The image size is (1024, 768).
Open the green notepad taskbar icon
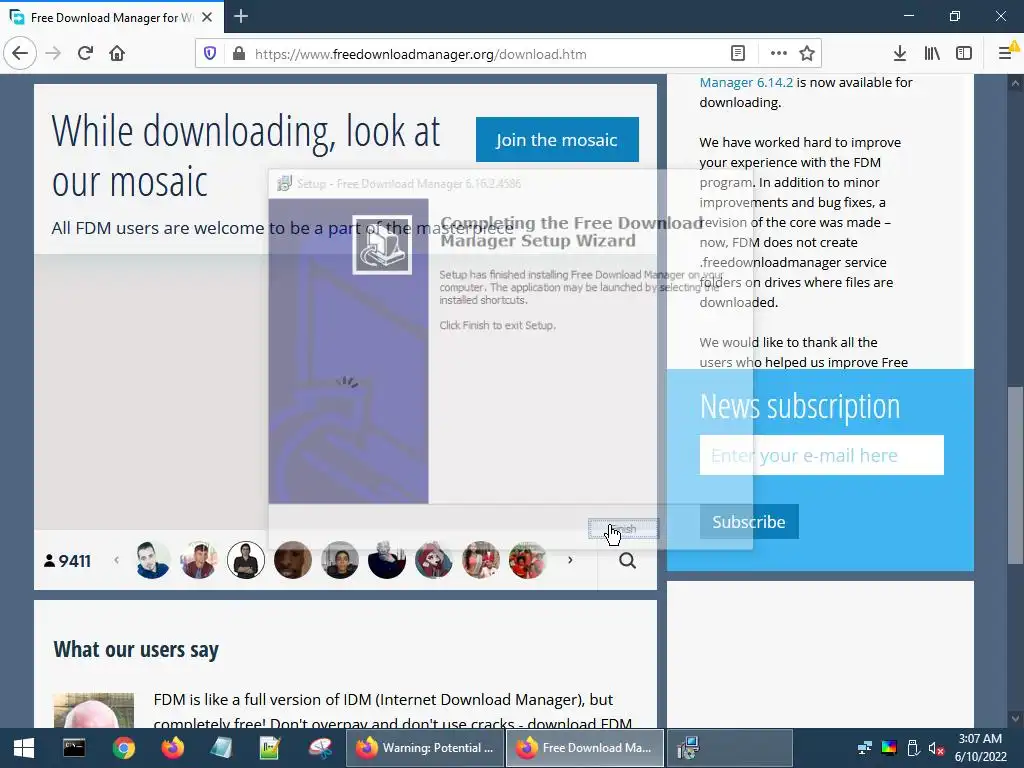pos(270,748)
